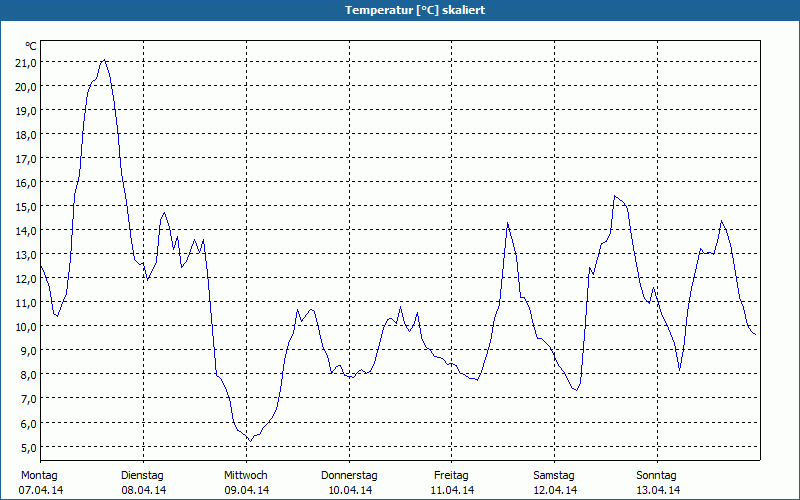The image size is (800, 500).
Task: Click the chart title "Temperatur [°C] skaliert"
Action: [x=415, y=10]
